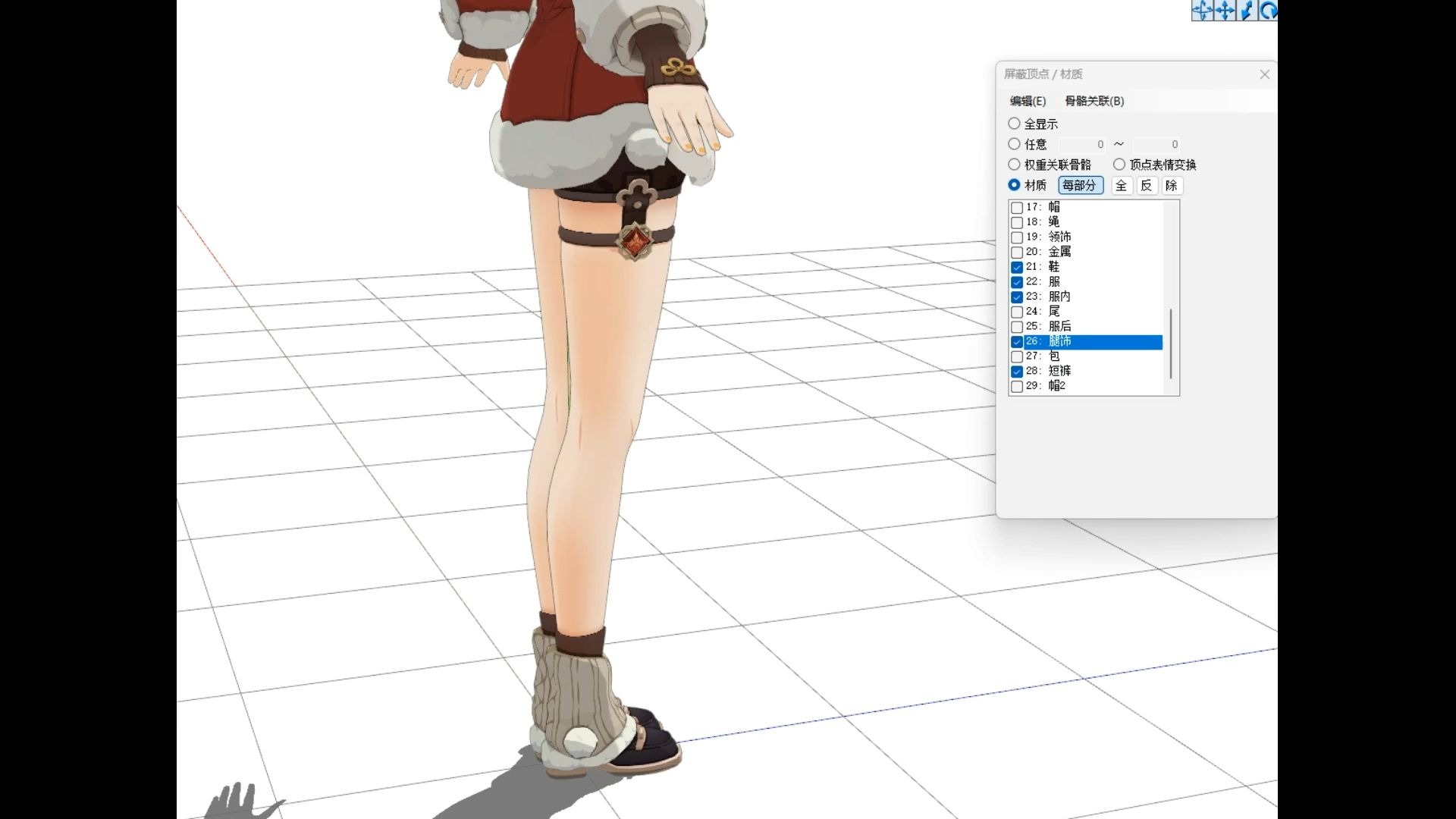Click the view orbit axes icon
Viewport: 1456px width, 819px height.
(x=1202, y=10)
